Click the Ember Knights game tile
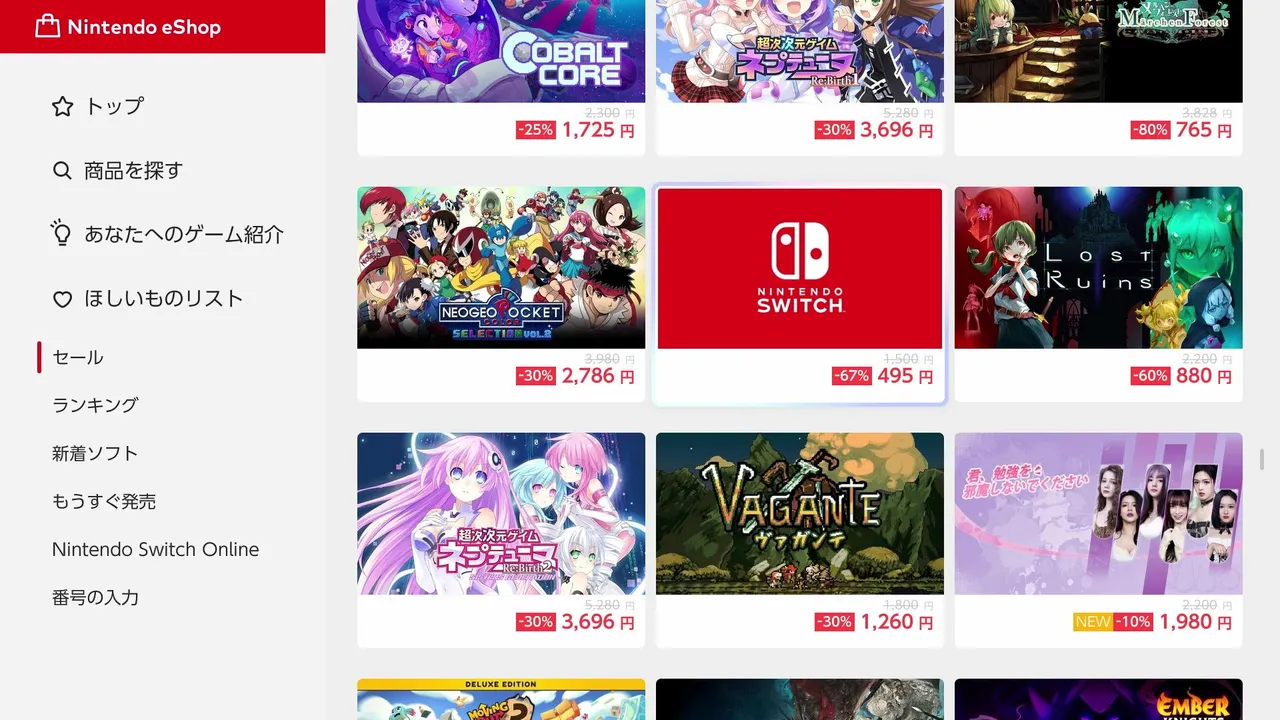This screenshot has width=1280, height=720. pos(1098,700)
